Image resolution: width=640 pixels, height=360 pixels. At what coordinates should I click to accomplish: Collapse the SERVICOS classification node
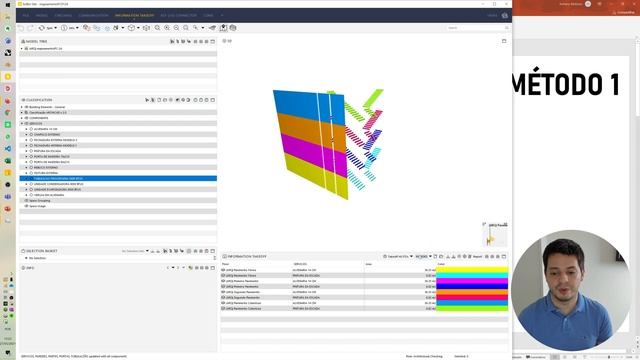pyautogui.click(x=22, y=123)
